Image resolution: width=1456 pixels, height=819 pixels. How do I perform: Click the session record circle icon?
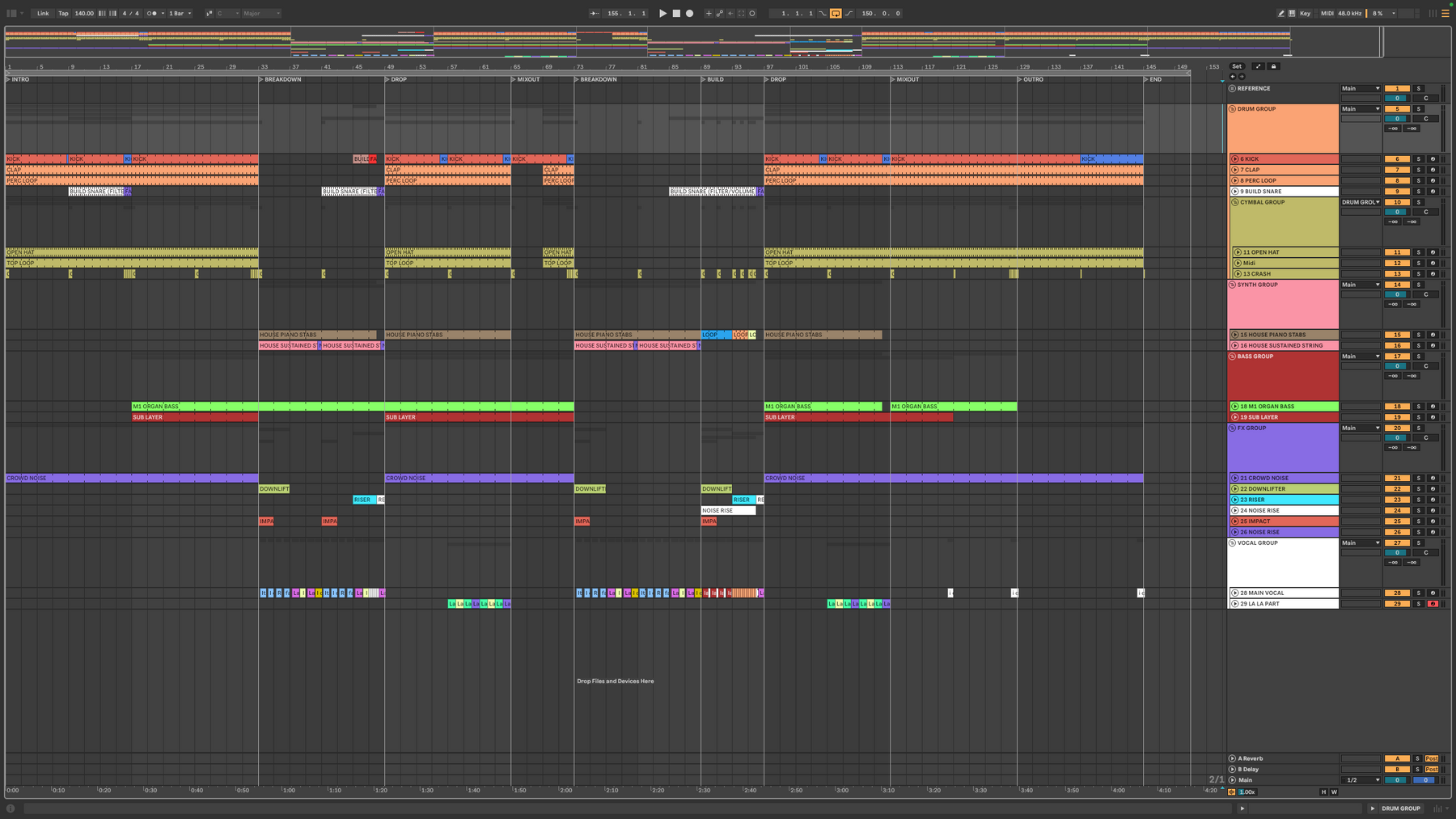tap(752, 13)
